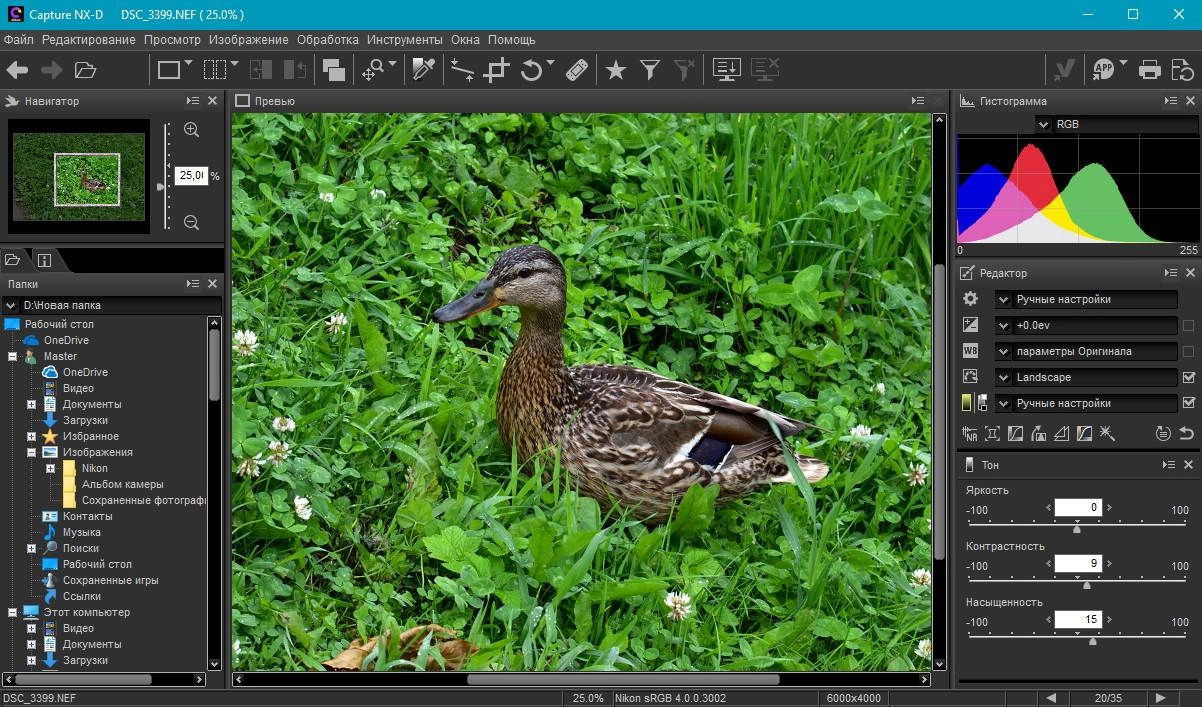Viewport: 1202px width, 707px height.
Task: Uncheck the Landscape picture control checkbox
Action: [x=1188, y=377]
